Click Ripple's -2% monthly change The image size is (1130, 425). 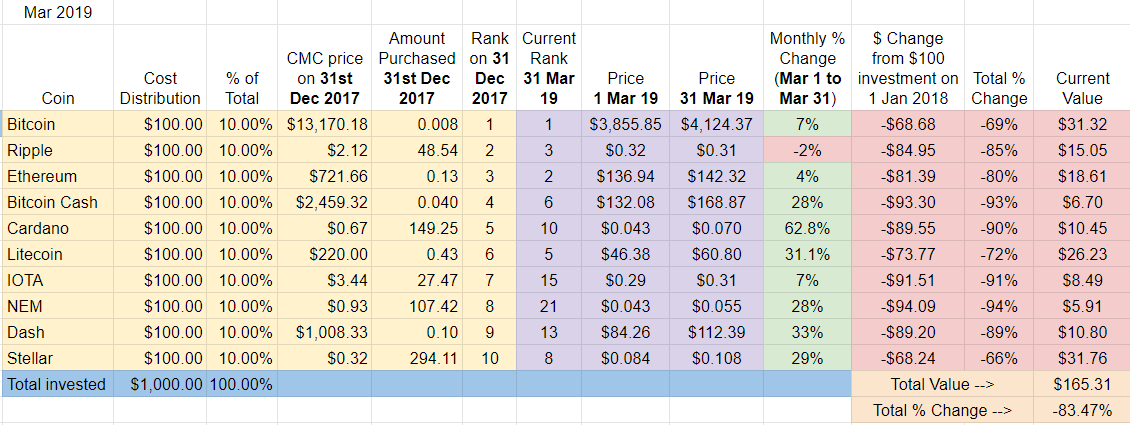pos(808,151)
